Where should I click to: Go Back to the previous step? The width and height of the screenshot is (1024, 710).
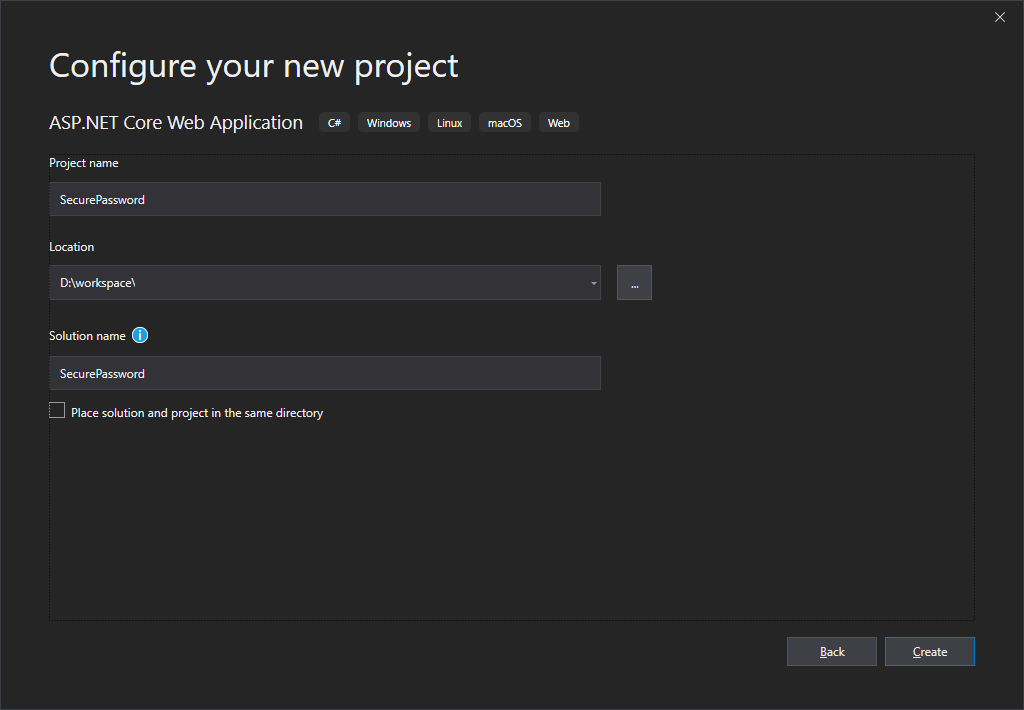[x=831, y=651]
